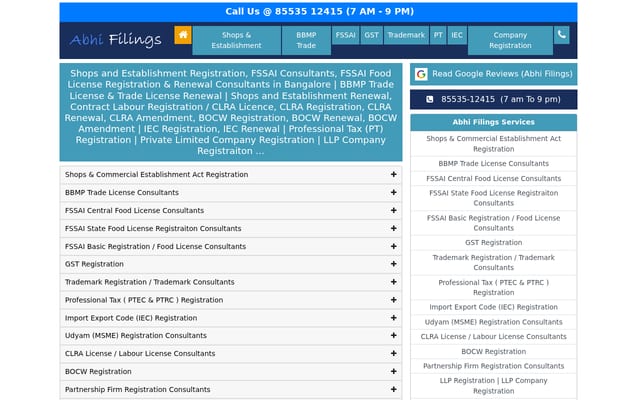Click BOCW Registration accordion title text
The width and height of the screenshot is (640, 400).
98,371
